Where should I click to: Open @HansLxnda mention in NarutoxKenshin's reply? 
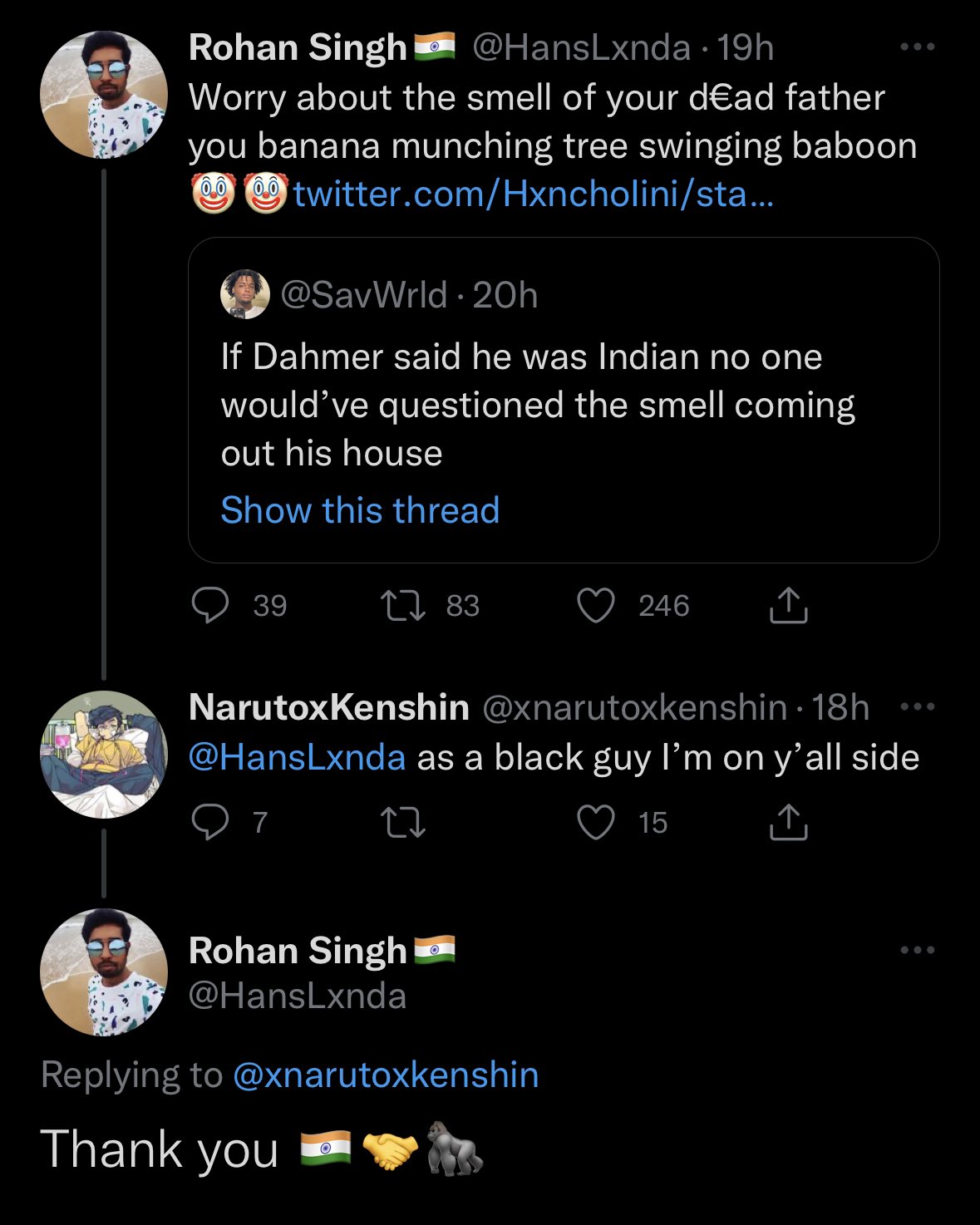point(297,758)
